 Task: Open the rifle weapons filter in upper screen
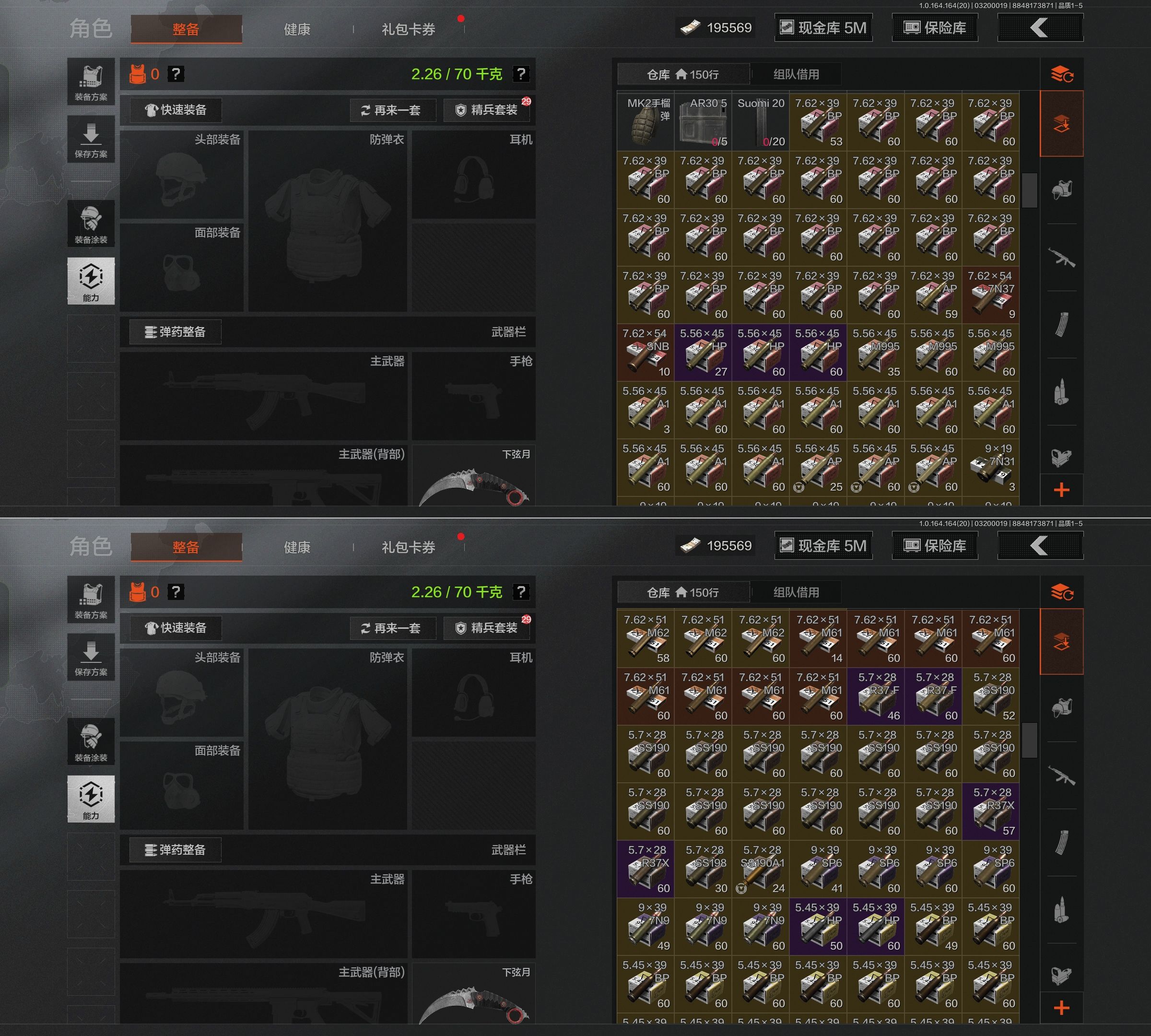pos(1062,258)
